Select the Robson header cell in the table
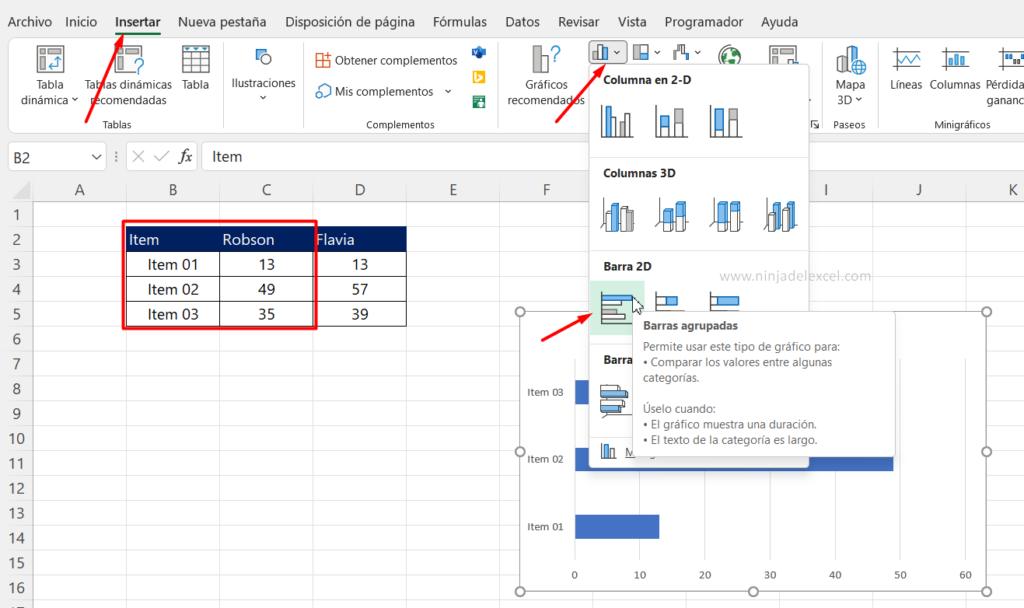Image resolution: width=1024 pixels, height=608 pixels. tap(265, 239)
